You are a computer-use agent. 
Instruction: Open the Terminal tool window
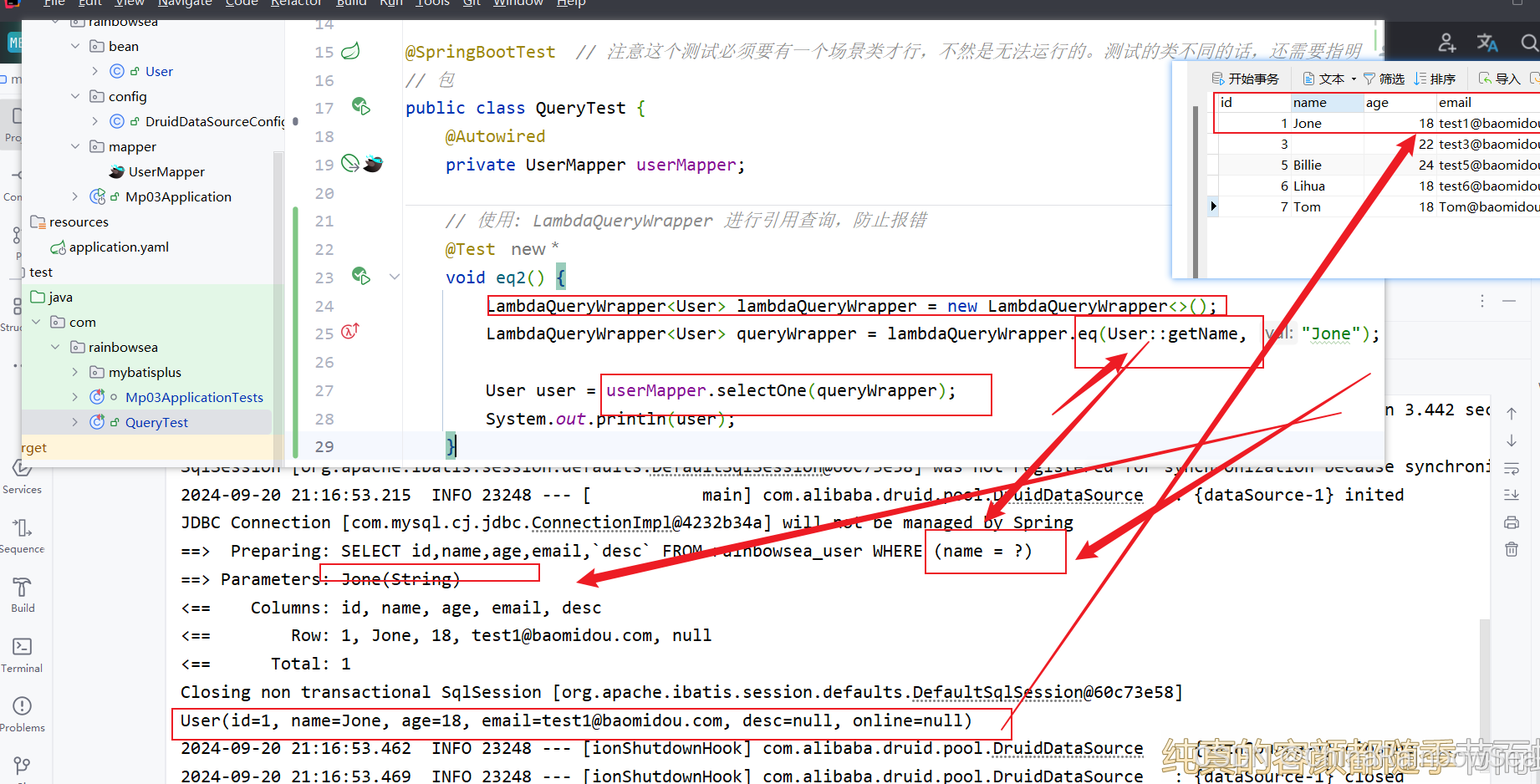click(x=22, y=655)
